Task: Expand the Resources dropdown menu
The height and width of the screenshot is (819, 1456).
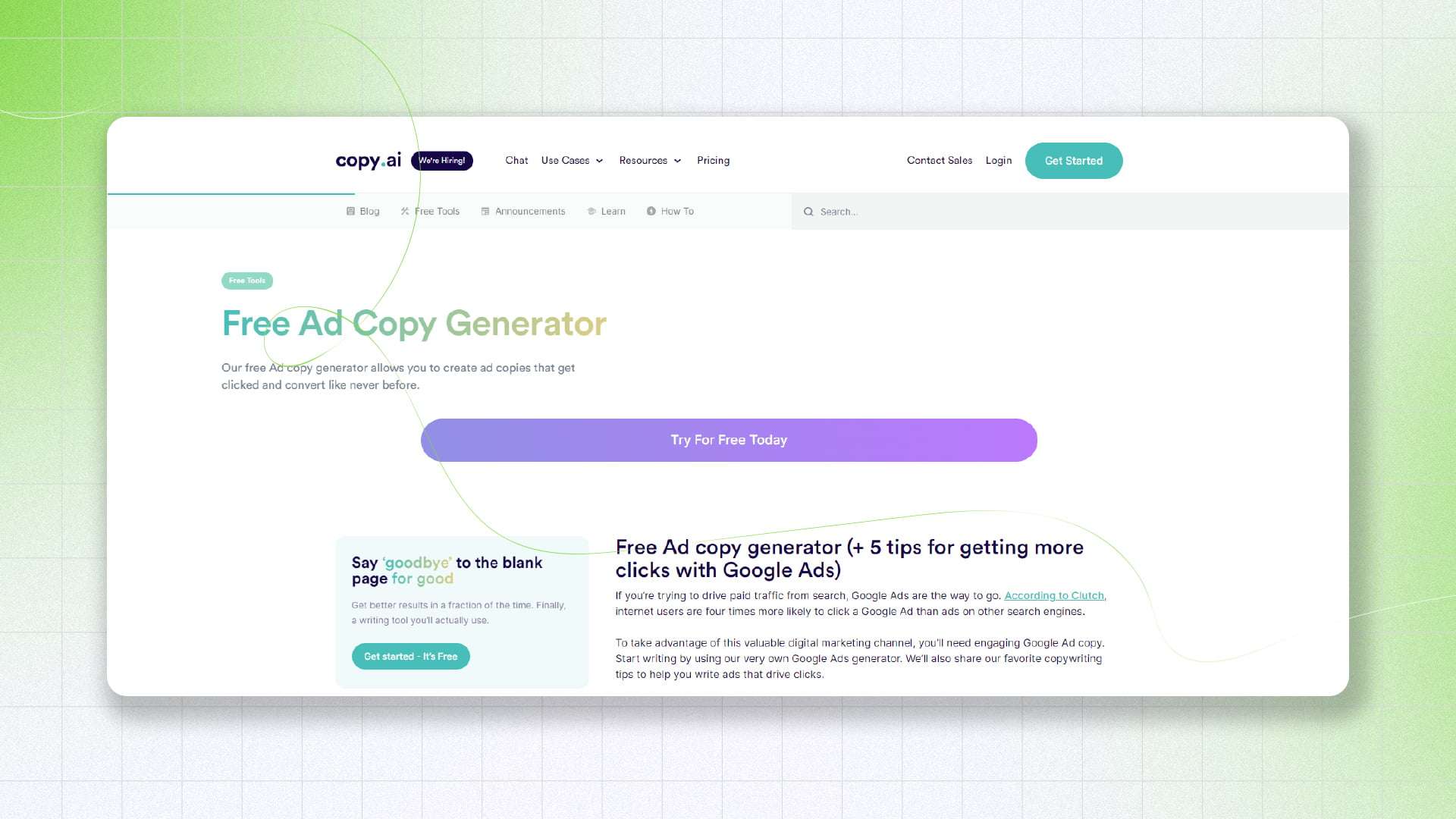Action: 648,160
